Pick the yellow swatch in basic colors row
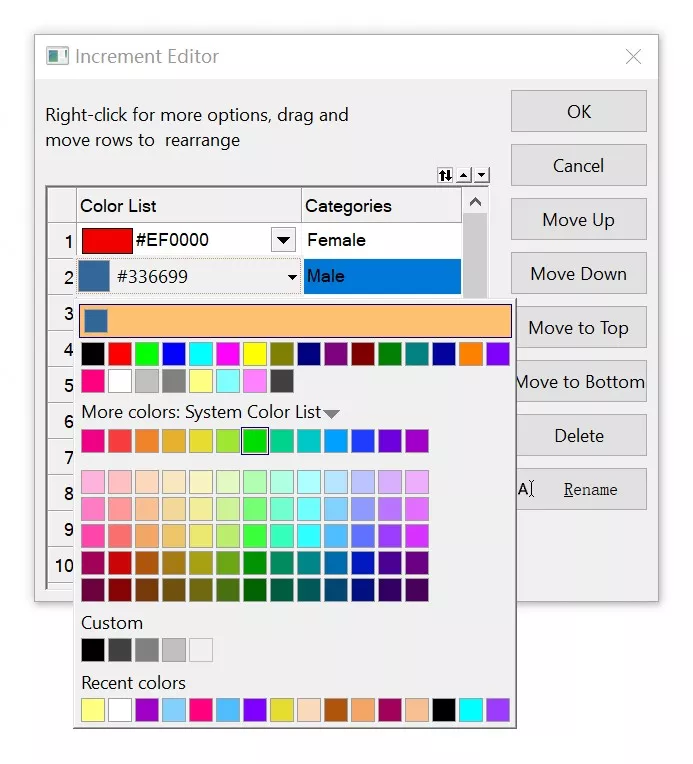The image size is (693, 764). pos(255,354)
